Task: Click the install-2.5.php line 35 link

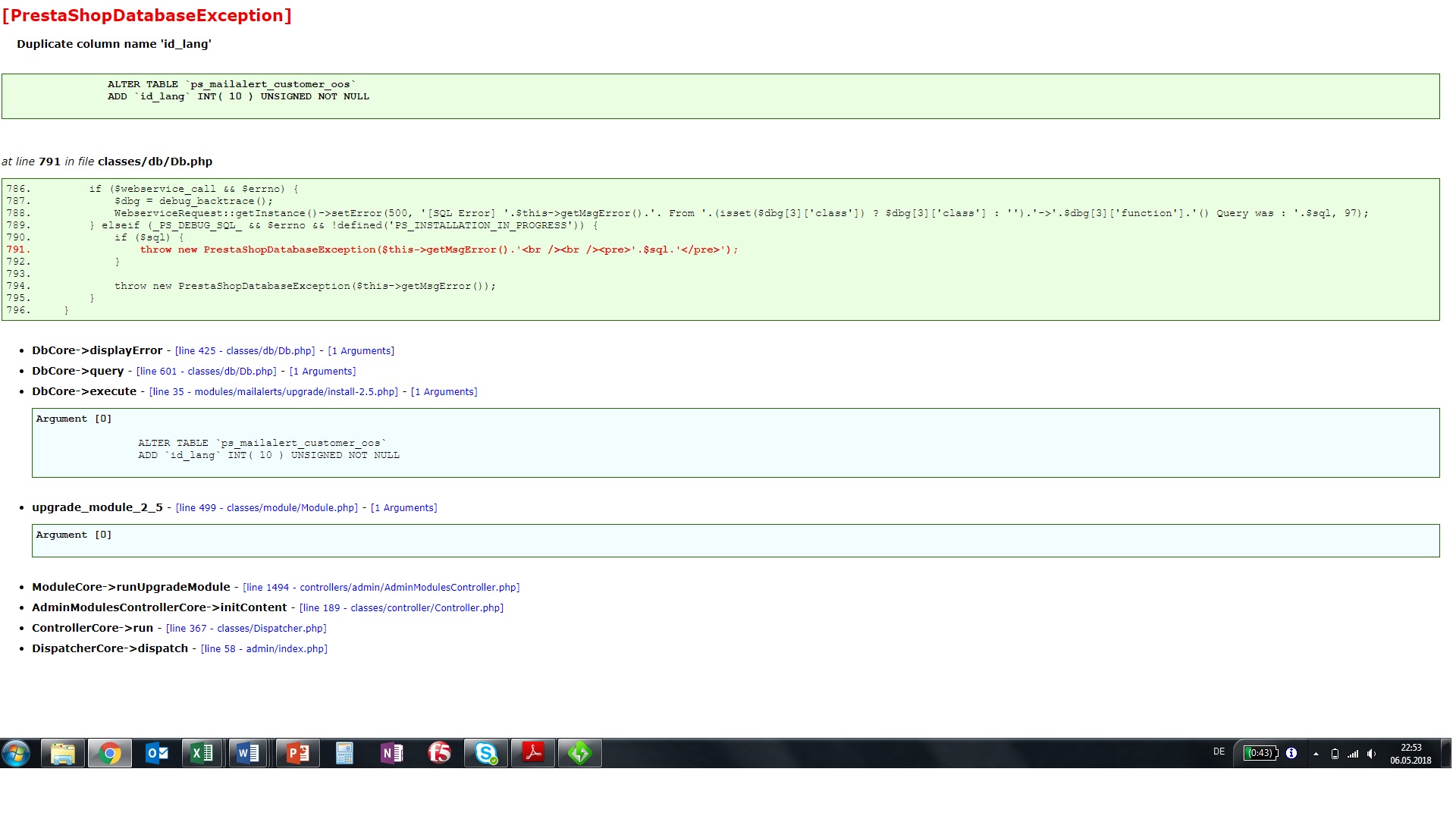Action: (274, 392)
